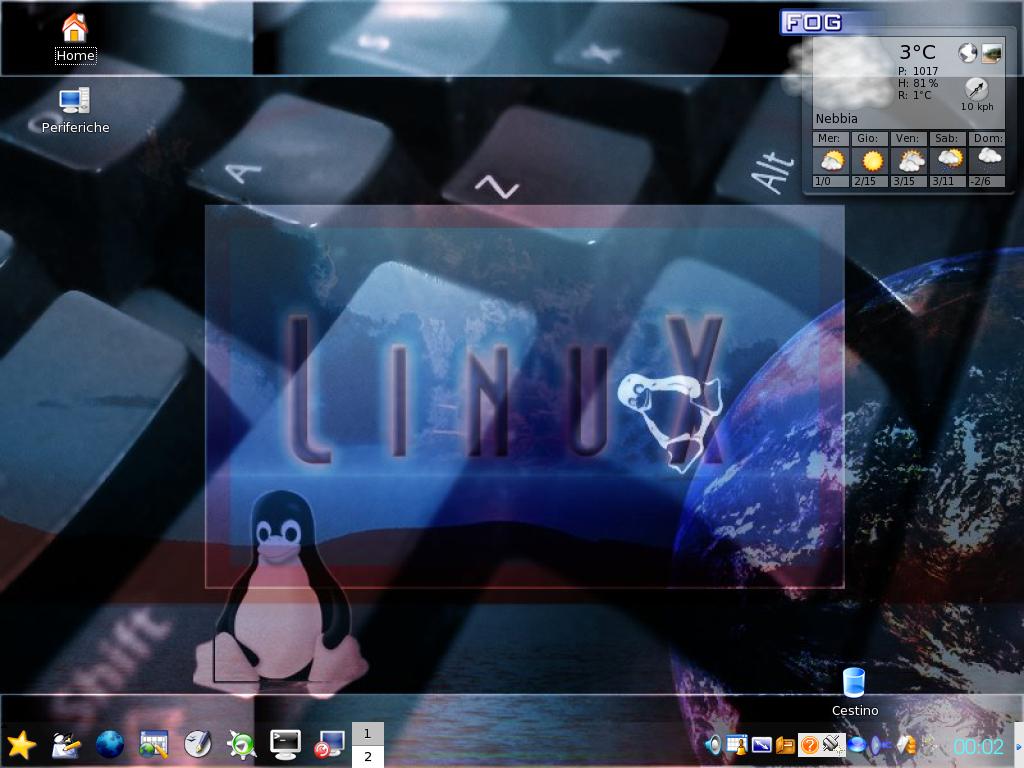Screen dimensions: 1024x768
Task: Open the calendar reminder bell tray icon
Action: coord(737,744)
